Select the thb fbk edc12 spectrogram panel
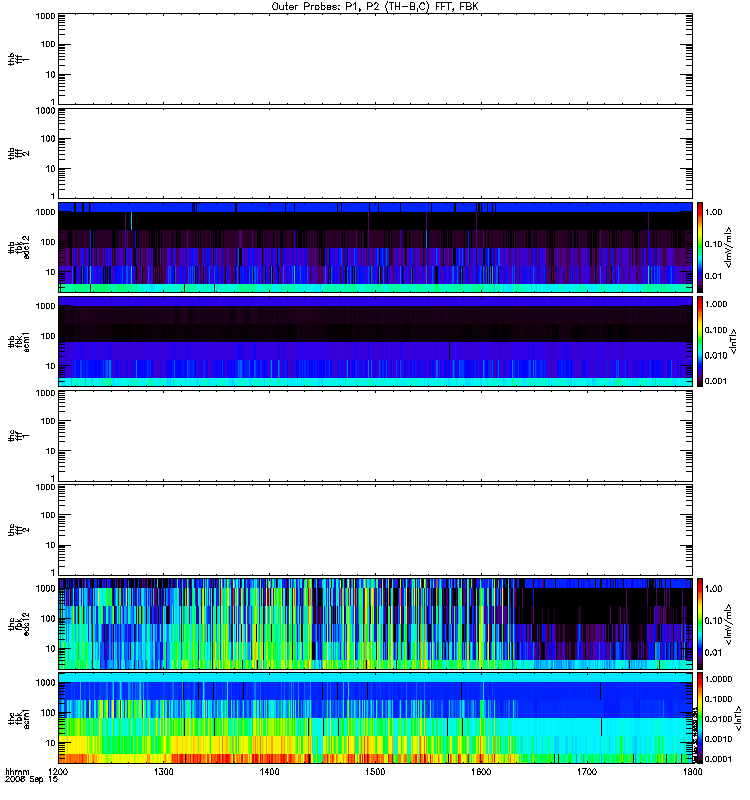The height and width of the screenshot is (800, 750). pos(375,247)
